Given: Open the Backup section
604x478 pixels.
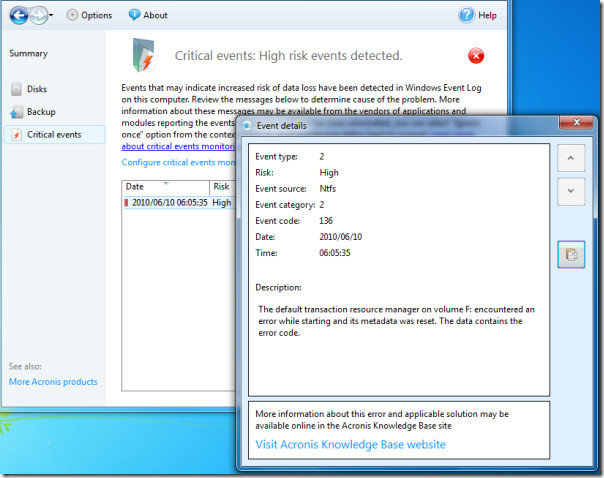Looking at the screenshot, I should pos(41,112).
